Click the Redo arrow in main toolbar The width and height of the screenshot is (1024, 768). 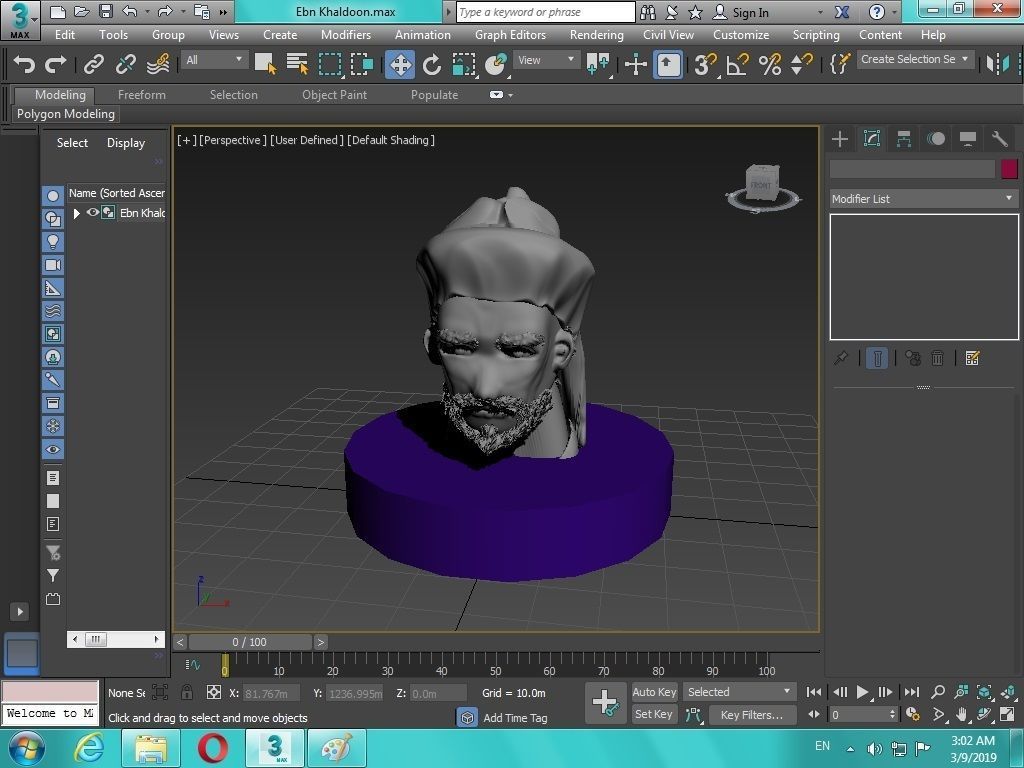(56, 64)
